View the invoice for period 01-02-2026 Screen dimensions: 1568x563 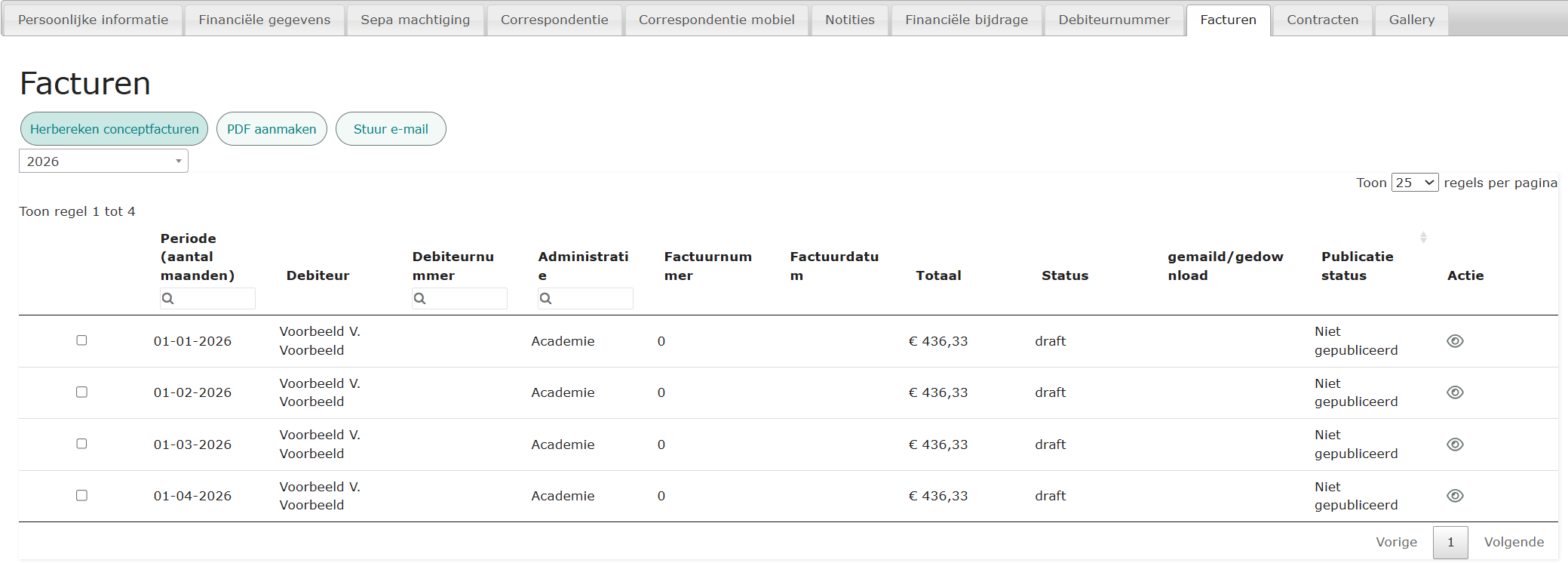pyautogui.click(x=1455, y=392)
